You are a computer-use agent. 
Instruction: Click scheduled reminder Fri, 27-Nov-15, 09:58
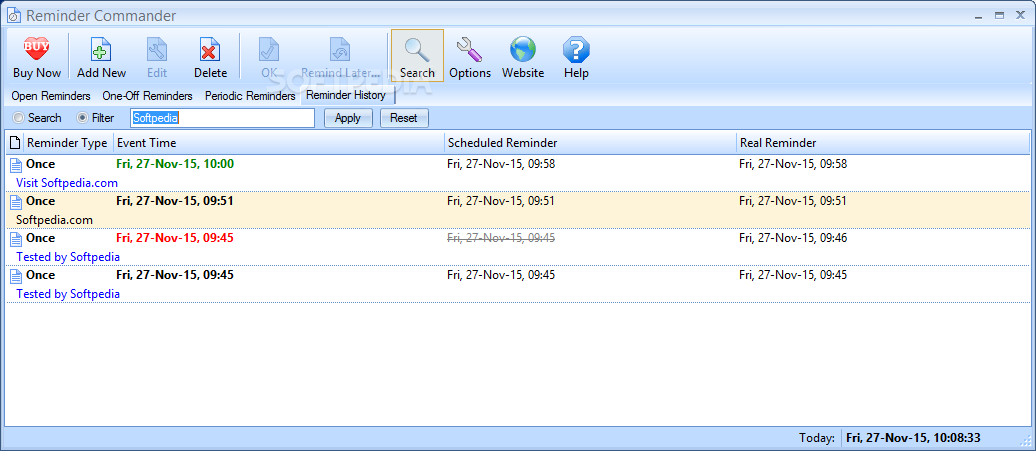pos(501,164)
